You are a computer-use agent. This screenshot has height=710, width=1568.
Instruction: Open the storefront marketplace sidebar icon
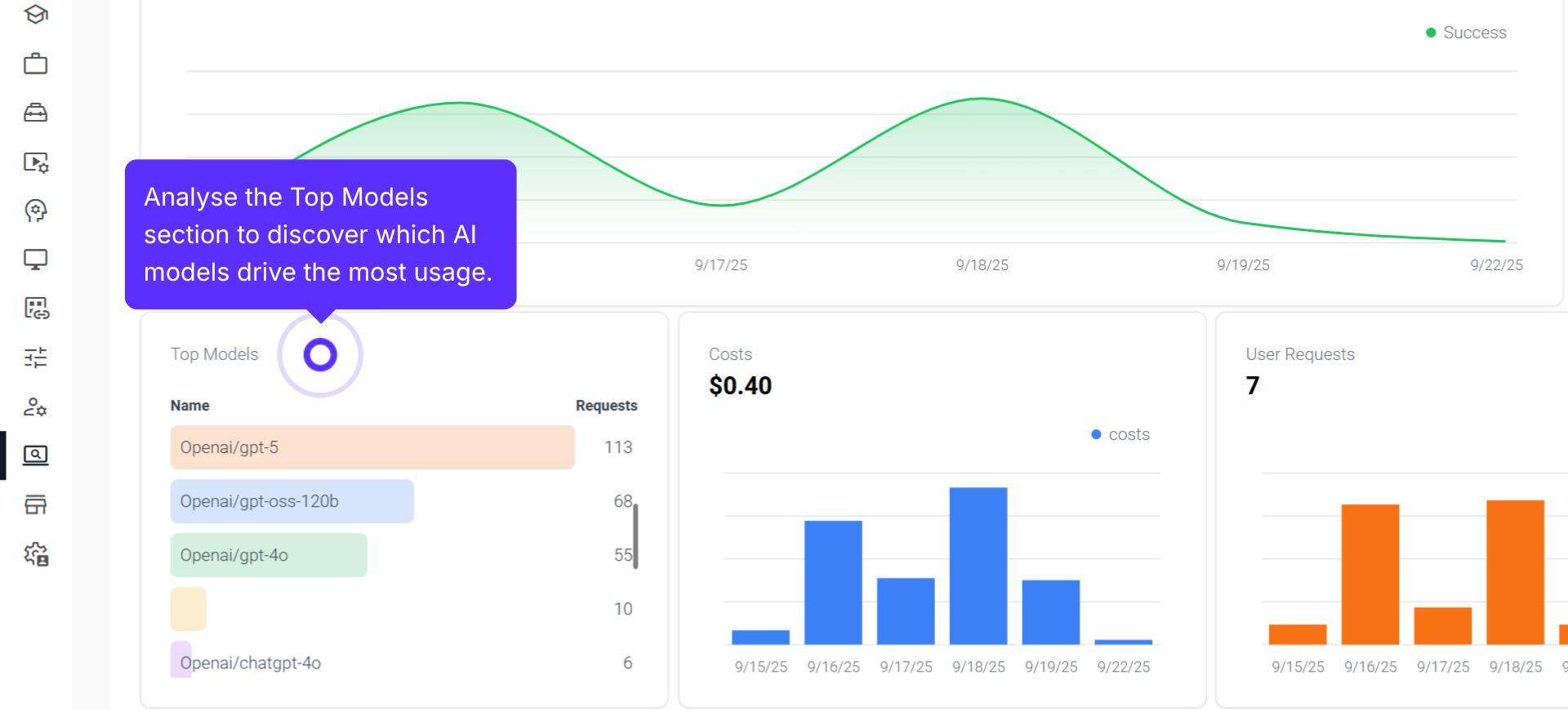[x=35, y=504]
